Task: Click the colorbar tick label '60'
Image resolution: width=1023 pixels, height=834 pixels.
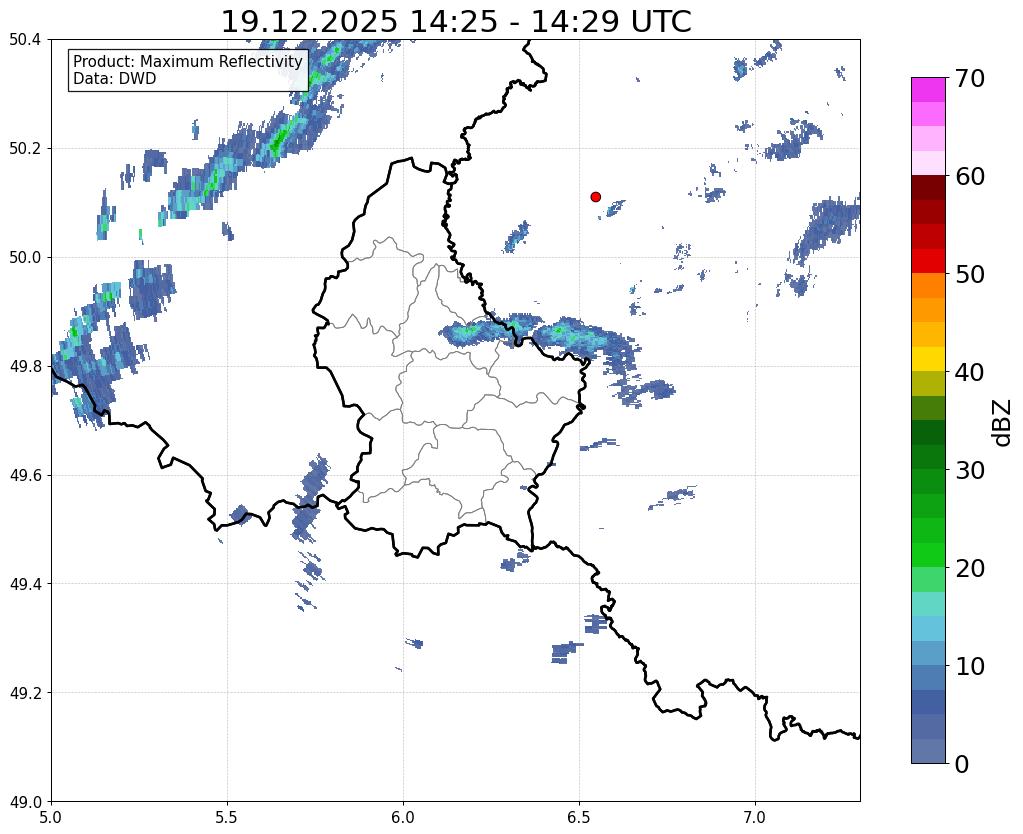Action: pos(970,176)
